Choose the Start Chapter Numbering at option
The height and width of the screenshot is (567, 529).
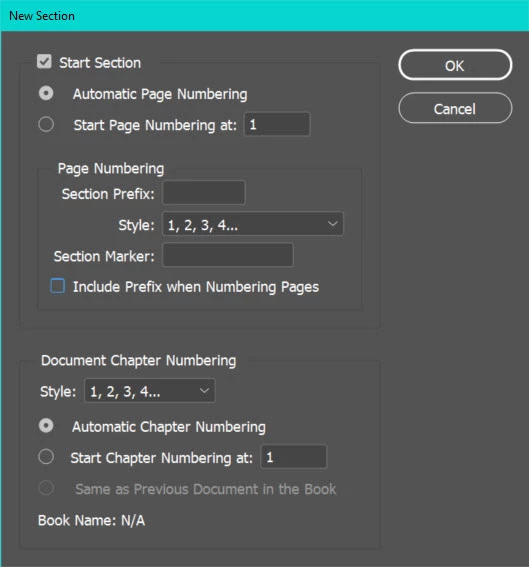(x=46, y=457)
